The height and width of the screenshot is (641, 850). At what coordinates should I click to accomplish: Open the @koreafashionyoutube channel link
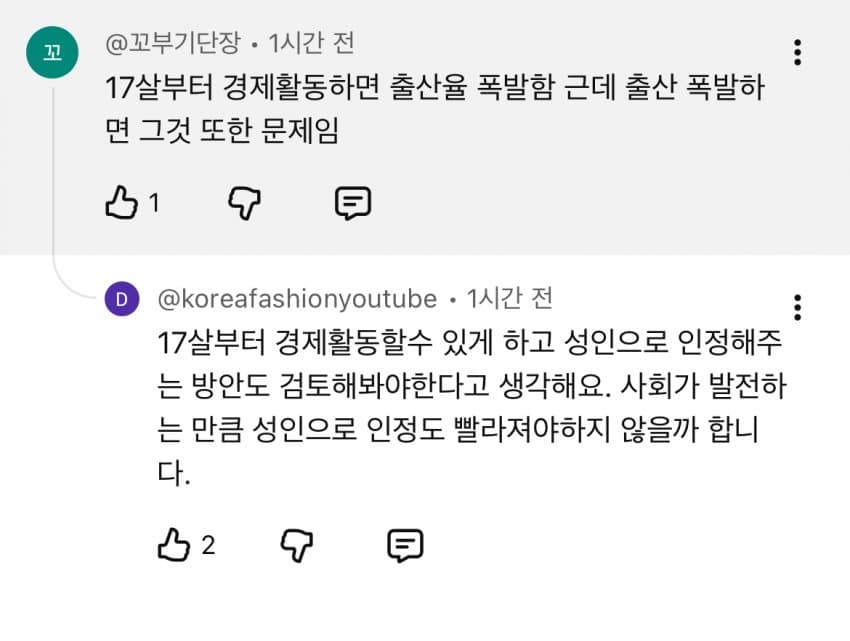298,299
